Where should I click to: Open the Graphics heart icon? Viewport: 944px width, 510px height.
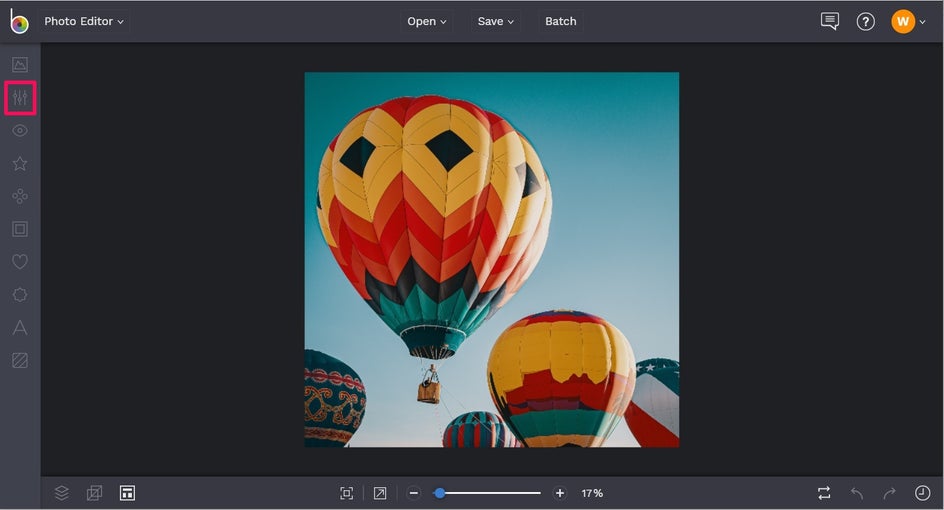(x=20, y=261)
